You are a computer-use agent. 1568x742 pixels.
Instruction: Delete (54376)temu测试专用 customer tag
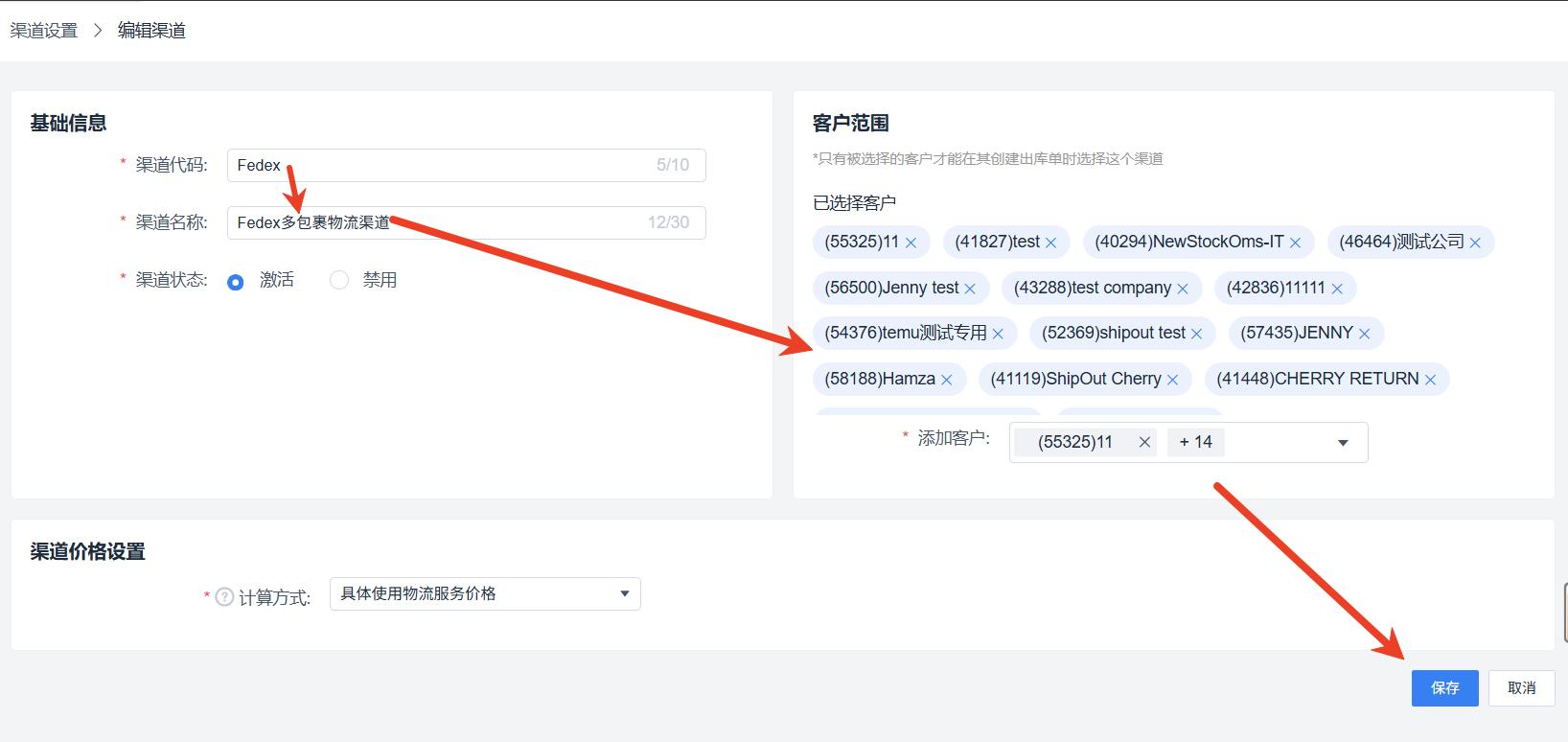(x=998, y=334)
